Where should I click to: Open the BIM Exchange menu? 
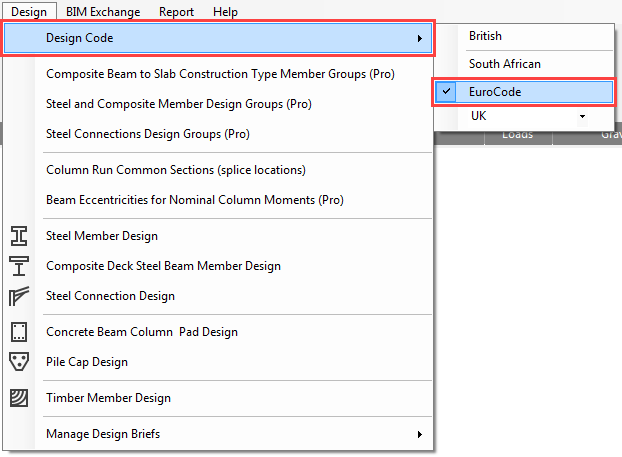[98, 12]
